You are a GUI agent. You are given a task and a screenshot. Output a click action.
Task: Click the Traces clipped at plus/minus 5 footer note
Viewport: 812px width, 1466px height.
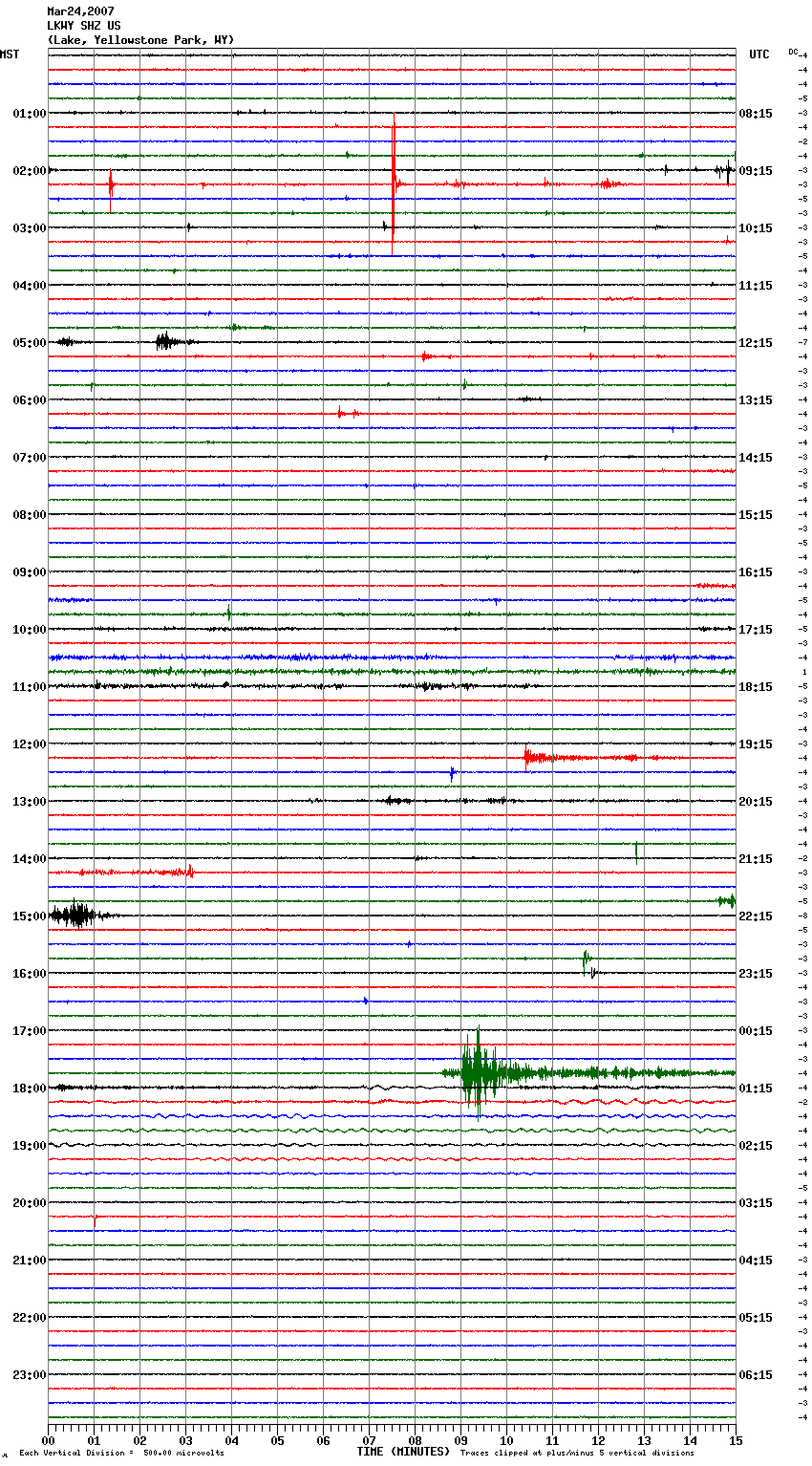click(577, 1453)
